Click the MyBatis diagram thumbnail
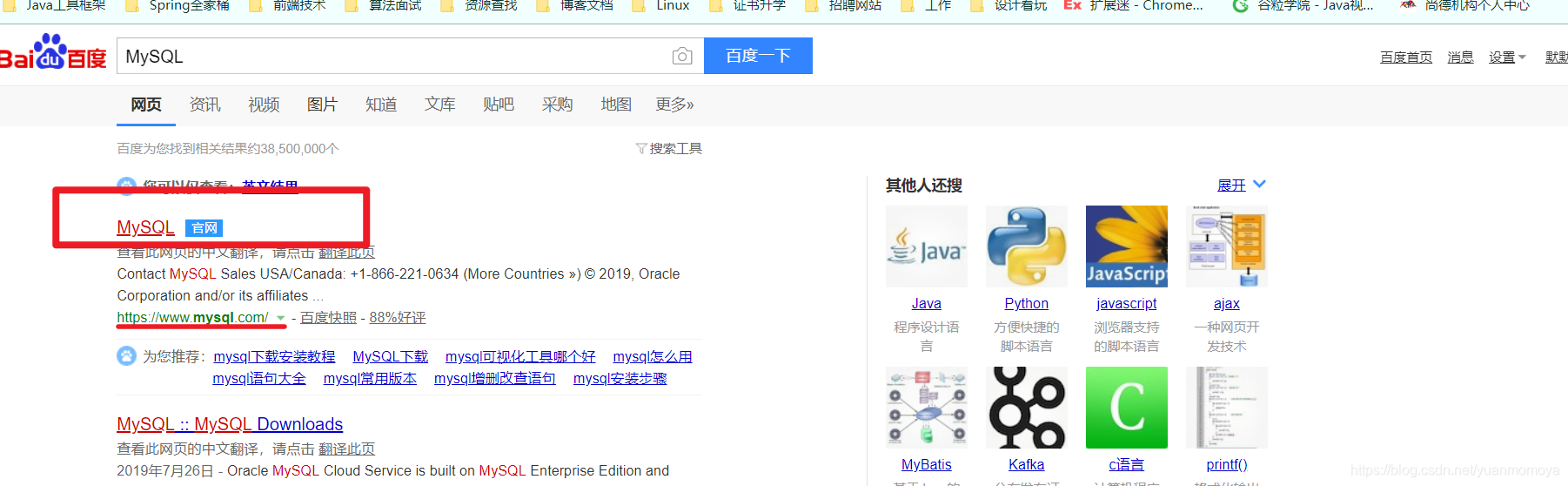Screen dimensions: 1568x486 (x=927, y=408)
